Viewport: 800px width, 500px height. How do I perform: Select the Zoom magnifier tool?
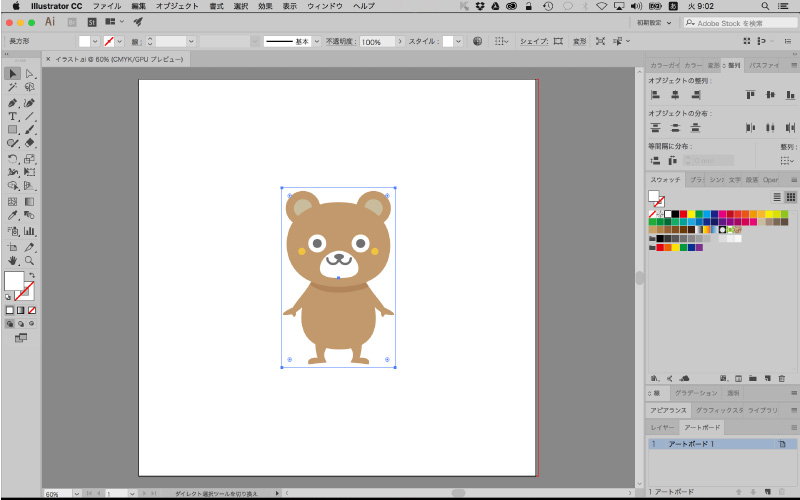pos(29,260)
